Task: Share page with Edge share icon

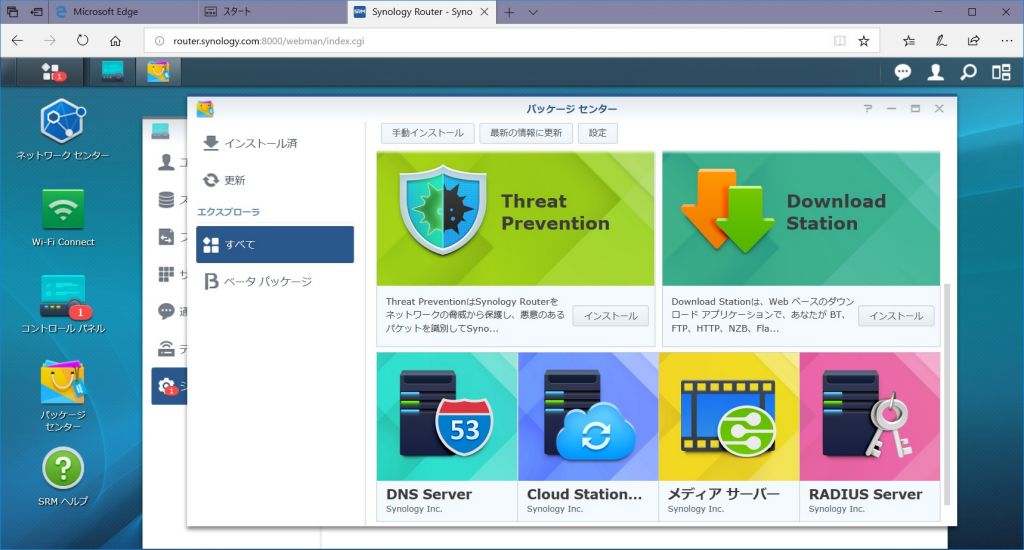Action: (974, 40)
